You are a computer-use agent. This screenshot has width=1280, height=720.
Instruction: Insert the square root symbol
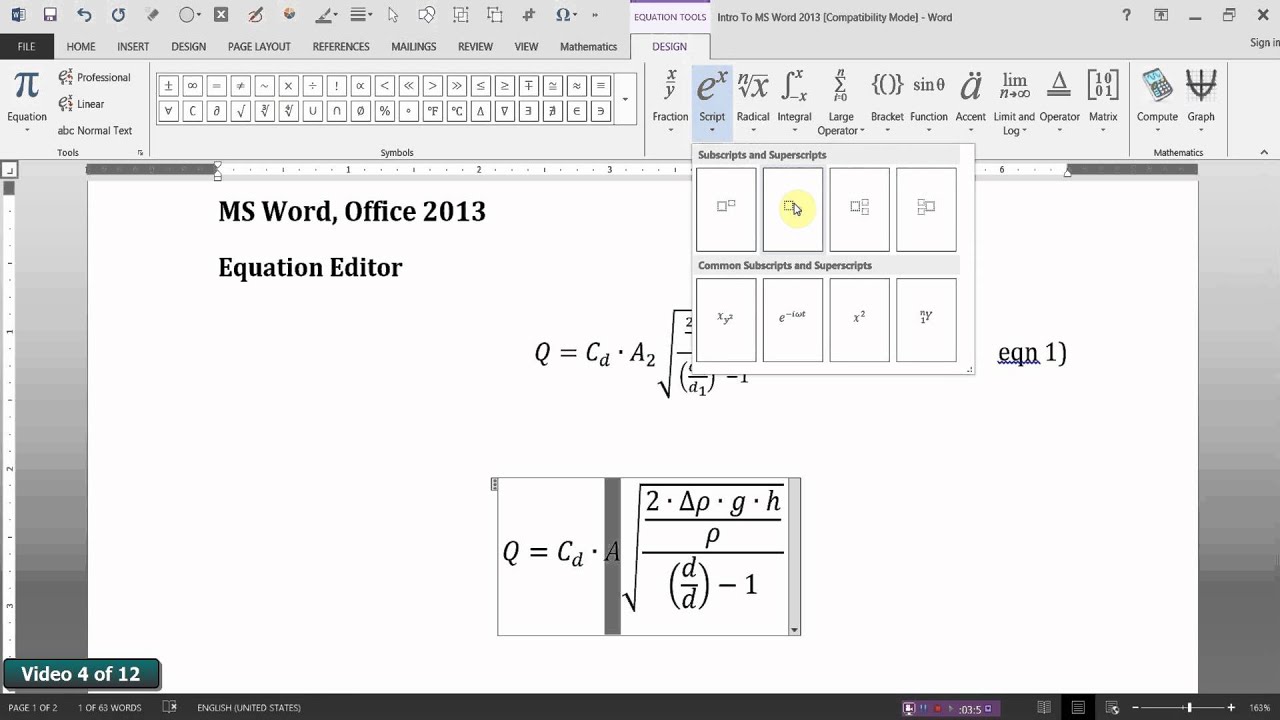point(240,111)
